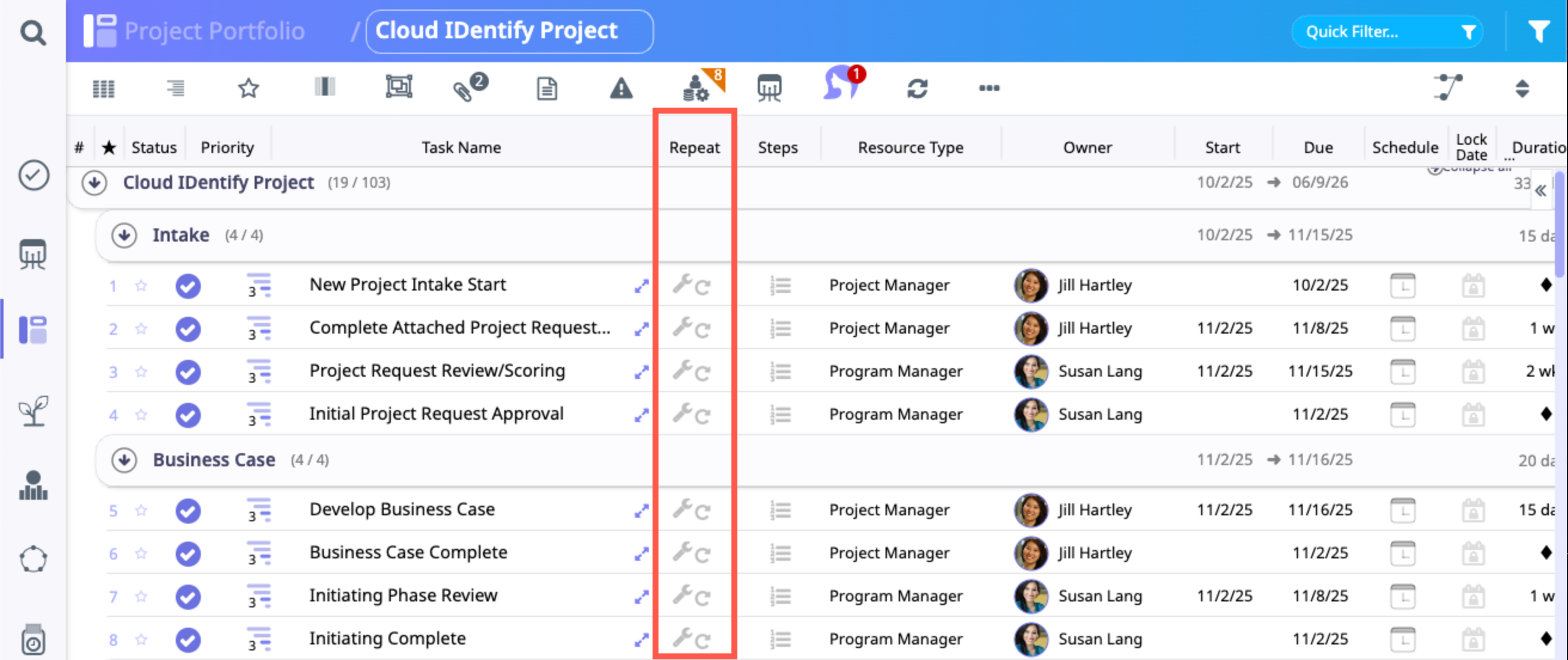Screen dimensions: 1568x660
Task: Click the Repeat column header
Action: point(694,147)
